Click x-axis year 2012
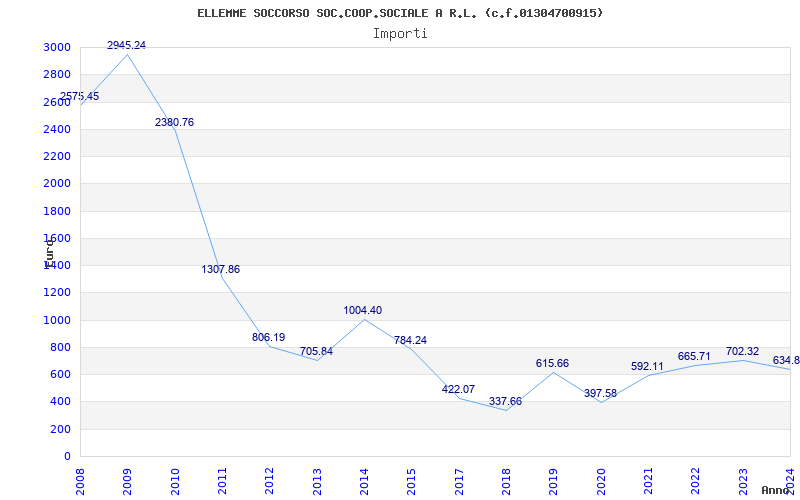 tap(269, 481)
